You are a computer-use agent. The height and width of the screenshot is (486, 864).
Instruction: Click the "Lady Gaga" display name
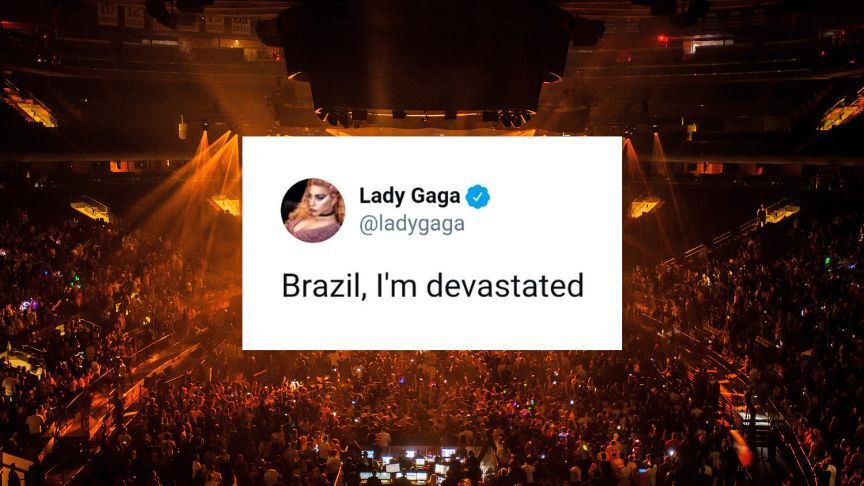[x=409, y=196]
